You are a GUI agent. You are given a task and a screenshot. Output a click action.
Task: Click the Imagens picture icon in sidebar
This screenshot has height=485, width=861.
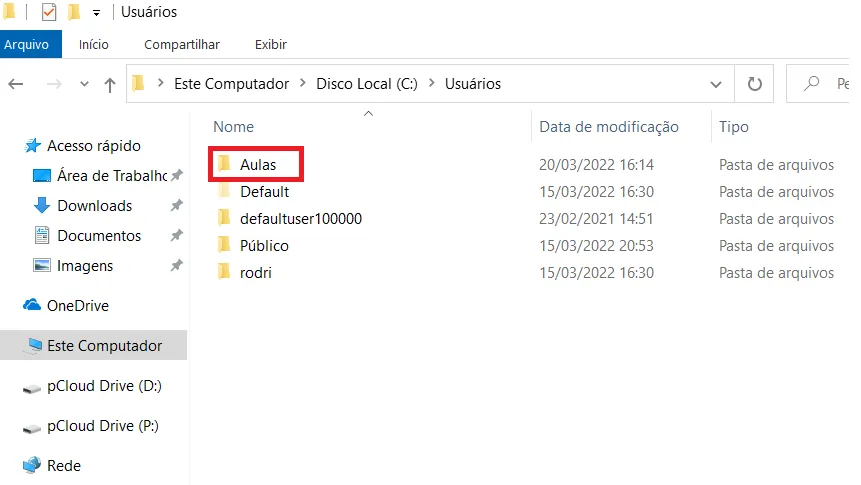pos(42,265)
